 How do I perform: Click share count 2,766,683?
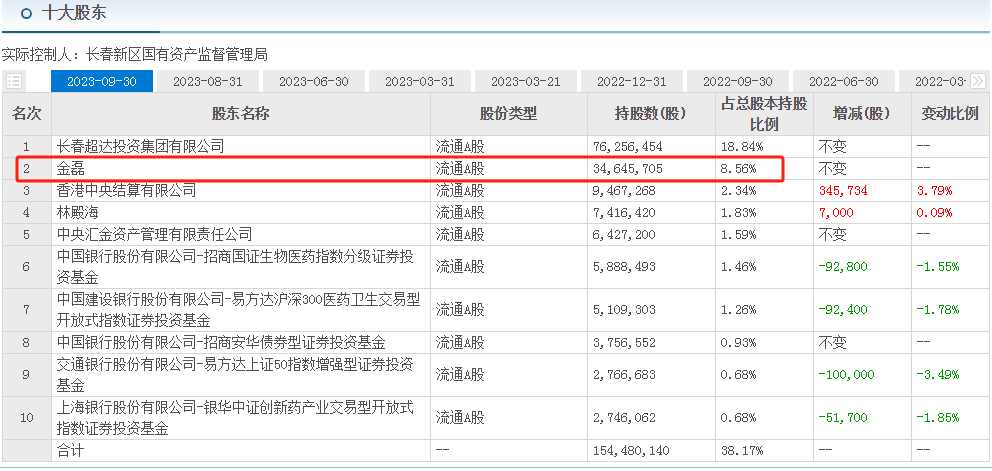(x=624, y=375)
